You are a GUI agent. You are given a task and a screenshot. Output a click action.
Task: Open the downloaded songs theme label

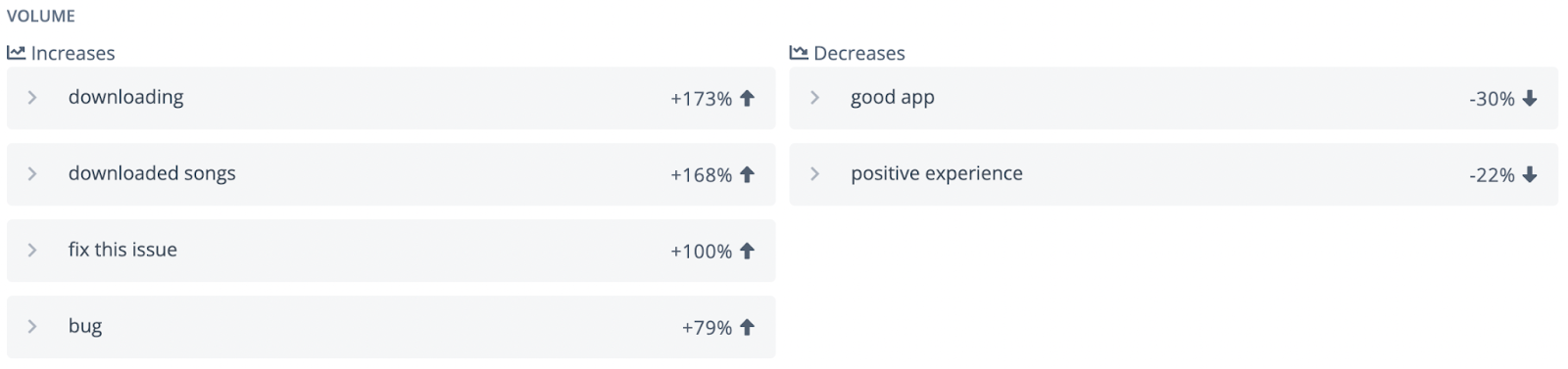(152, 173)
